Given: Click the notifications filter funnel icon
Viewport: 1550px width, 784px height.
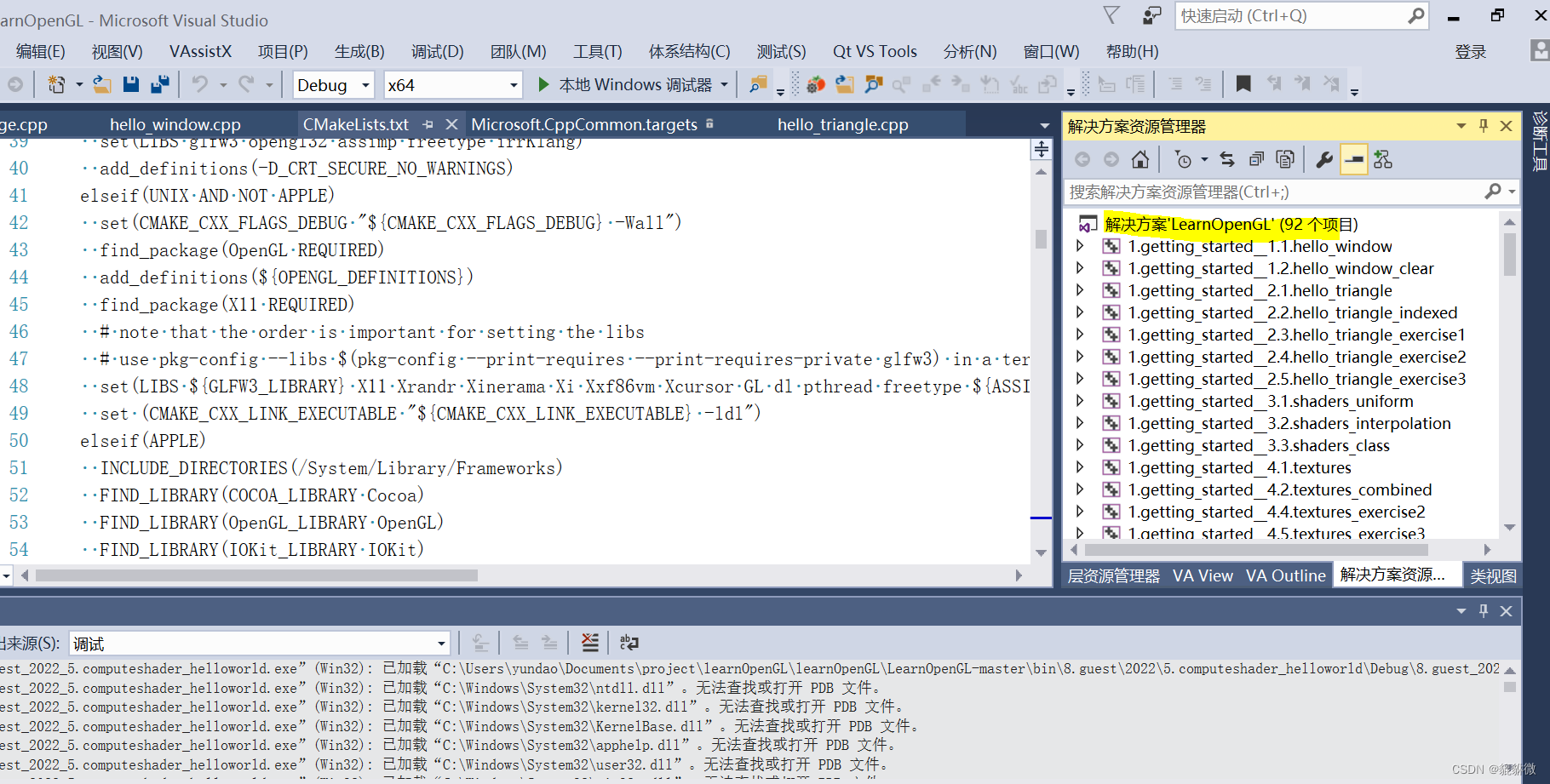Looking at the screenshot, I should 1111,15.
